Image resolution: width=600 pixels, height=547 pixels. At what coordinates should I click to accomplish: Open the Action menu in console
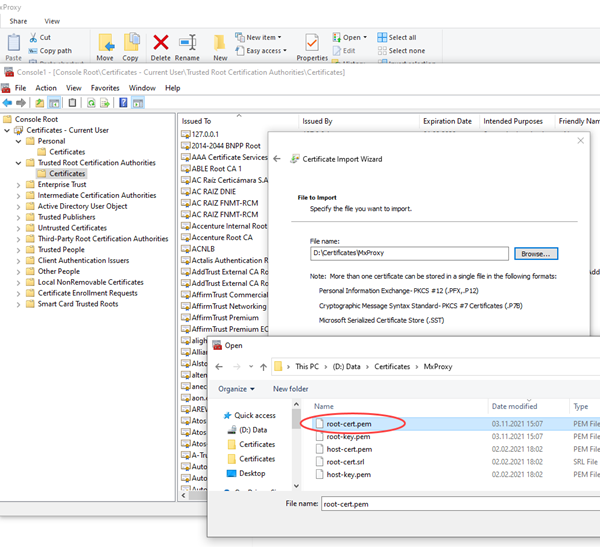[44, 88]
